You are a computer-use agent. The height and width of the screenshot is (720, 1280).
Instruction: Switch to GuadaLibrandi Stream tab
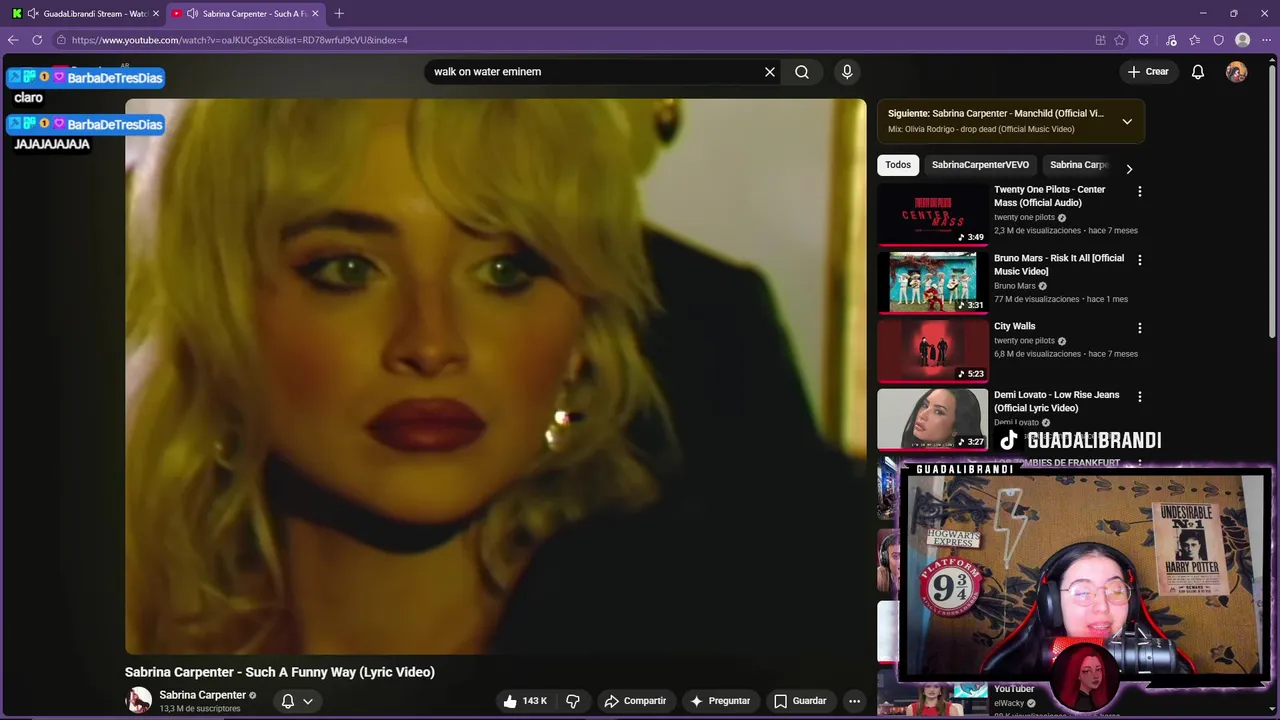coord(86,13)
